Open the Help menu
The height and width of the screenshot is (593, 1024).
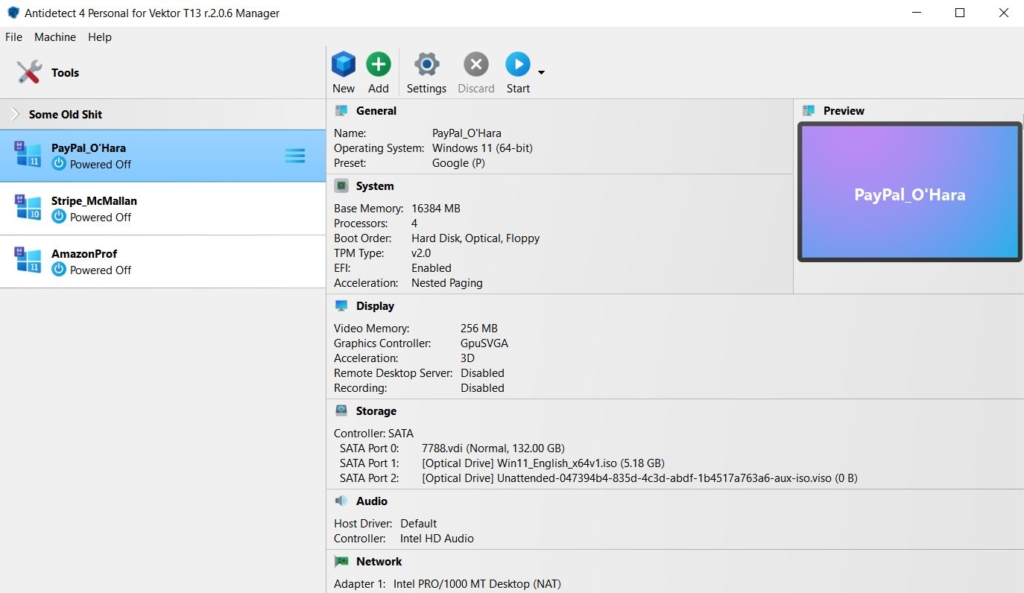[x=100, y=37]
